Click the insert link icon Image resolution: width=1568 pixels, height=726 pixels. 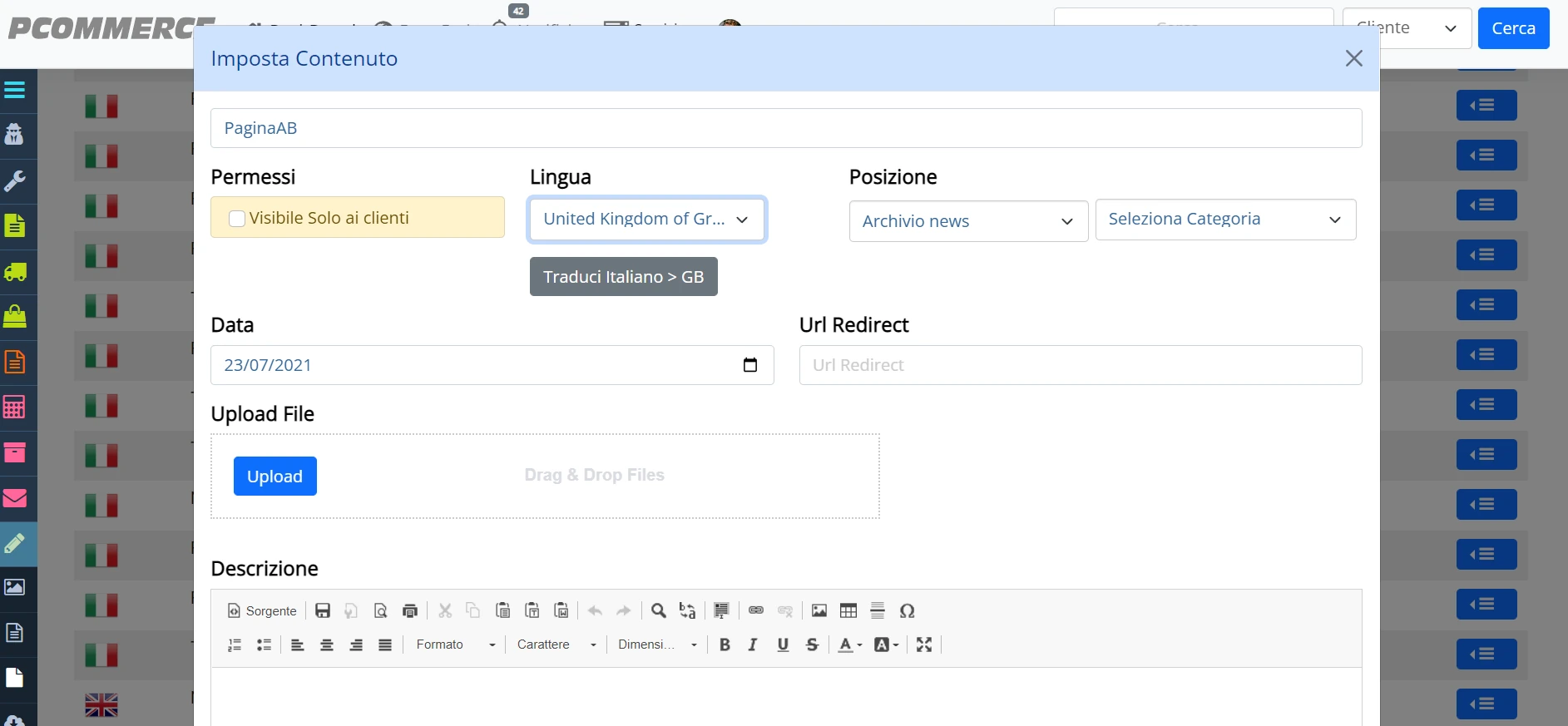click(x=756, y=610)
